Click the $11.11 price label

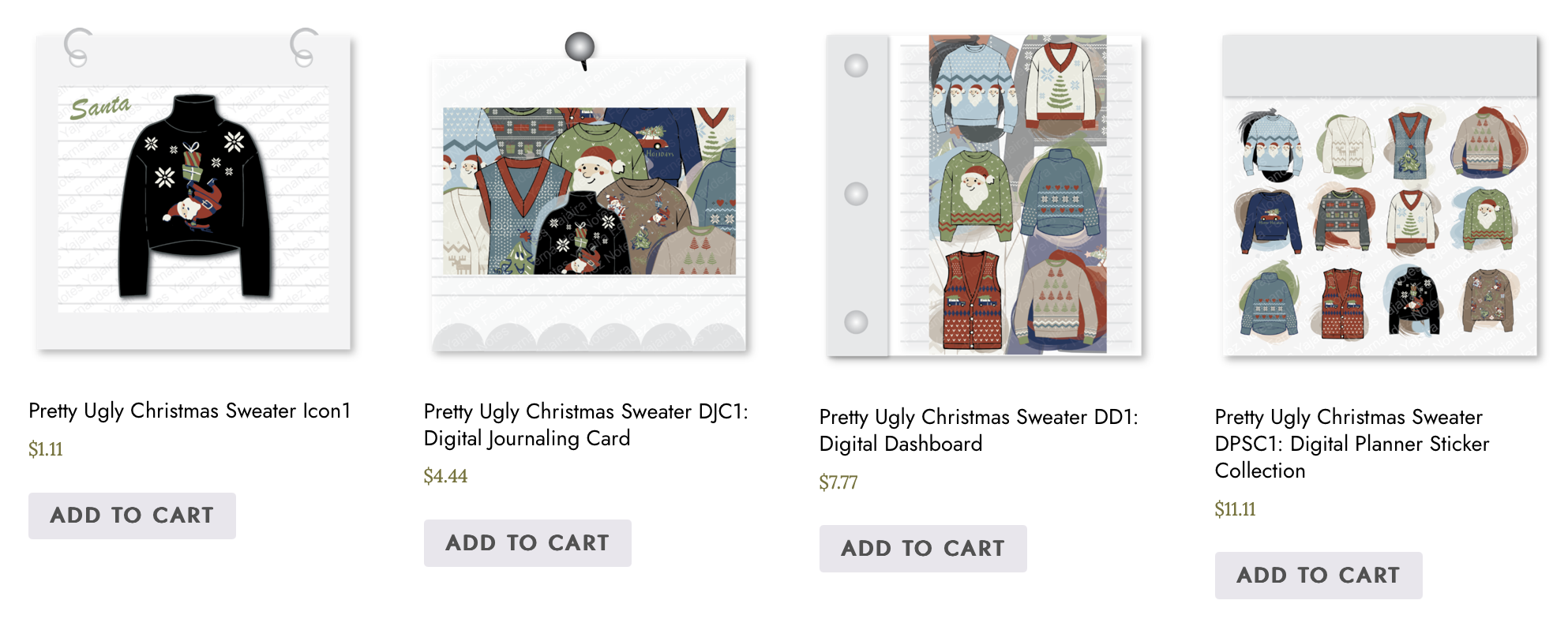coord(1235,508)
